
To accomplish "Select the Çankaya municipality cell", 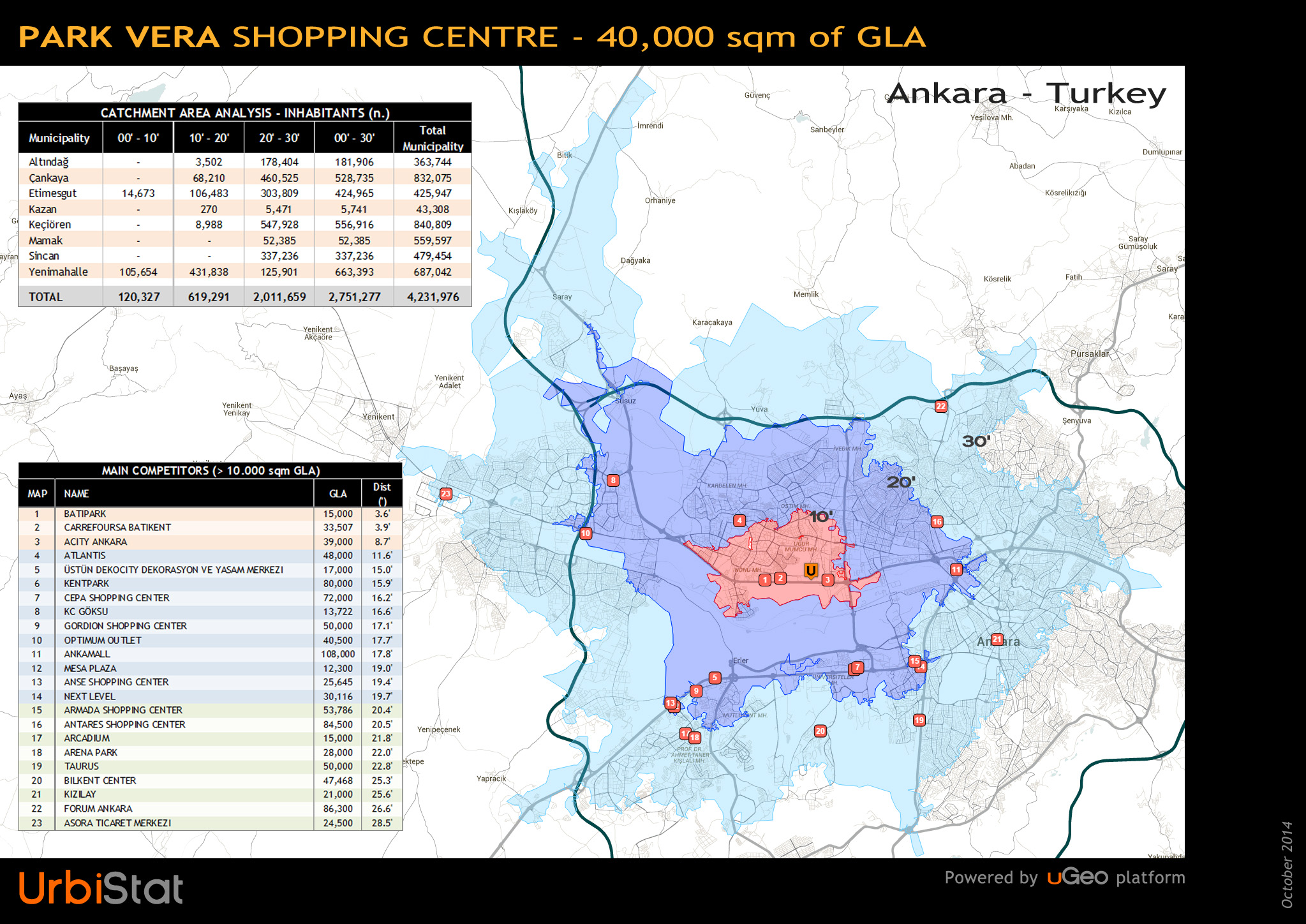I will coord(48,178).
